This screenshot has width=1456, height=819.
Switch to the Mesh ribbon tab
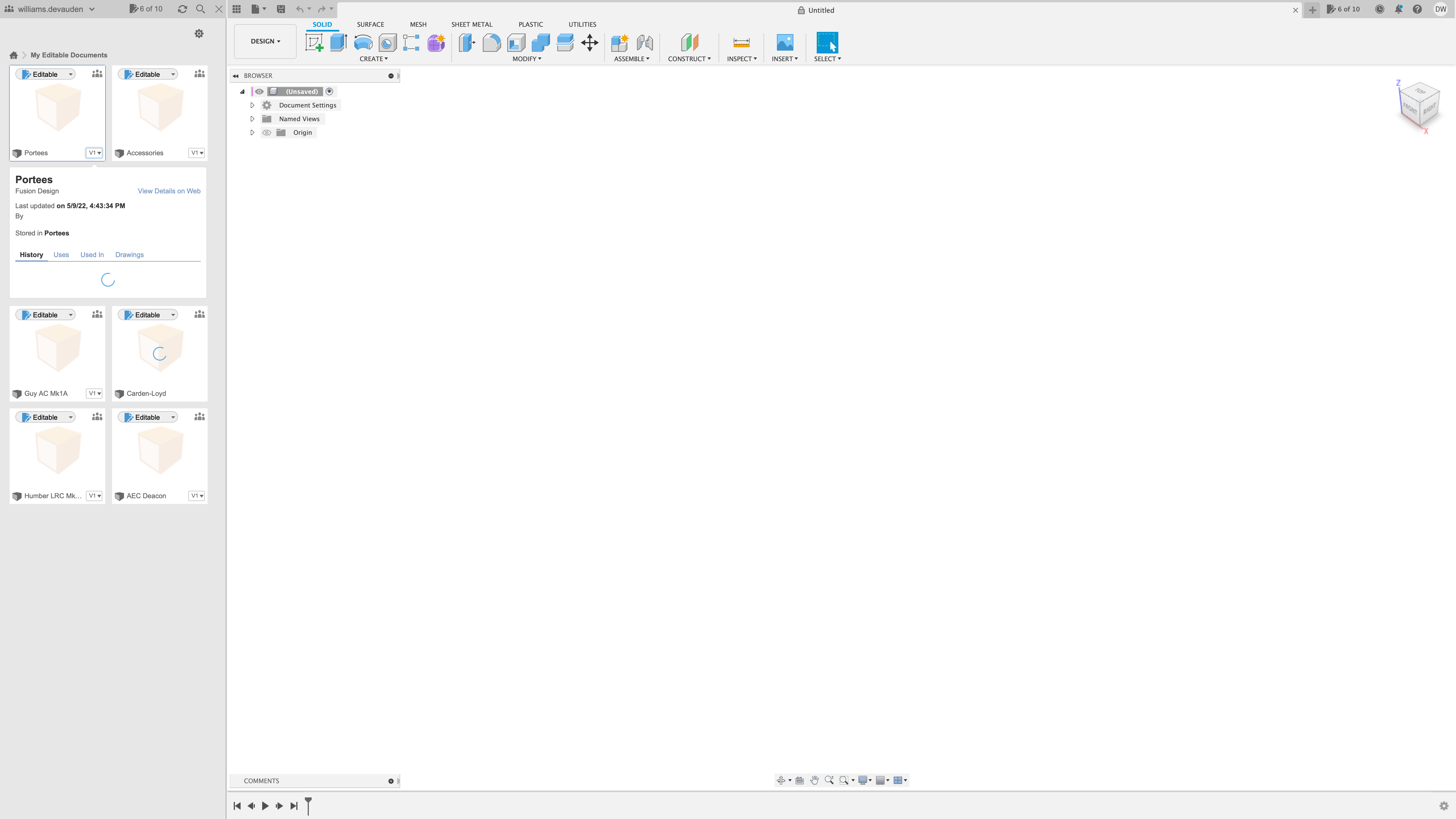(418, 24)
